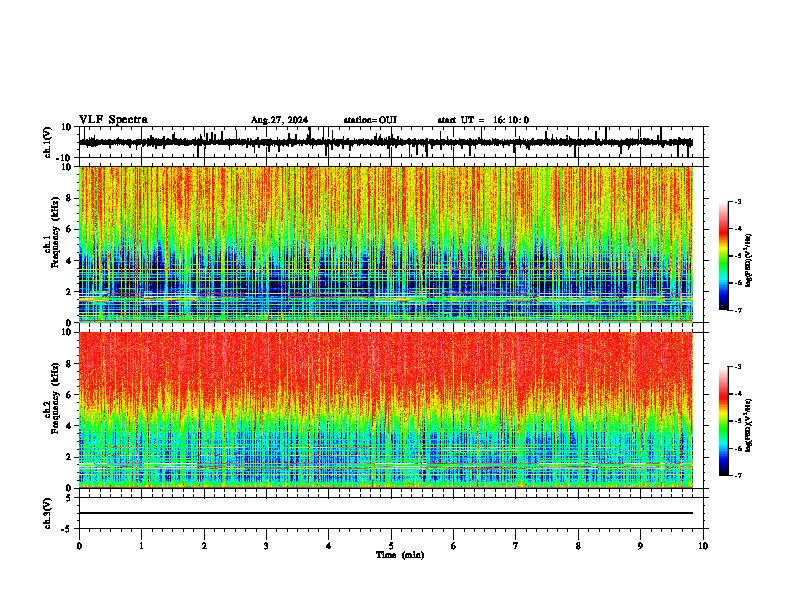
Task: Click time axis tick label "3"
Action: pos(266,546)
